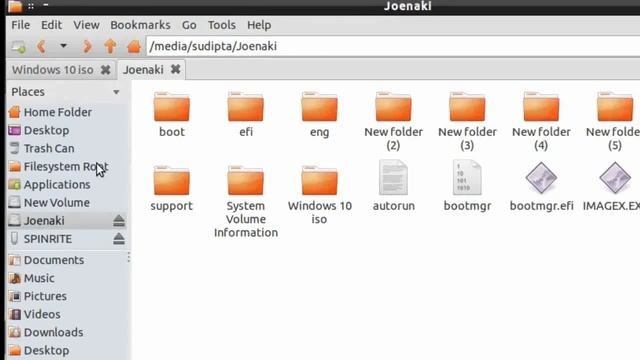Click the window menu icon in the title bar
Image resolution: width=640 pixels, height=360 pixels.
[x=15, y=6]
